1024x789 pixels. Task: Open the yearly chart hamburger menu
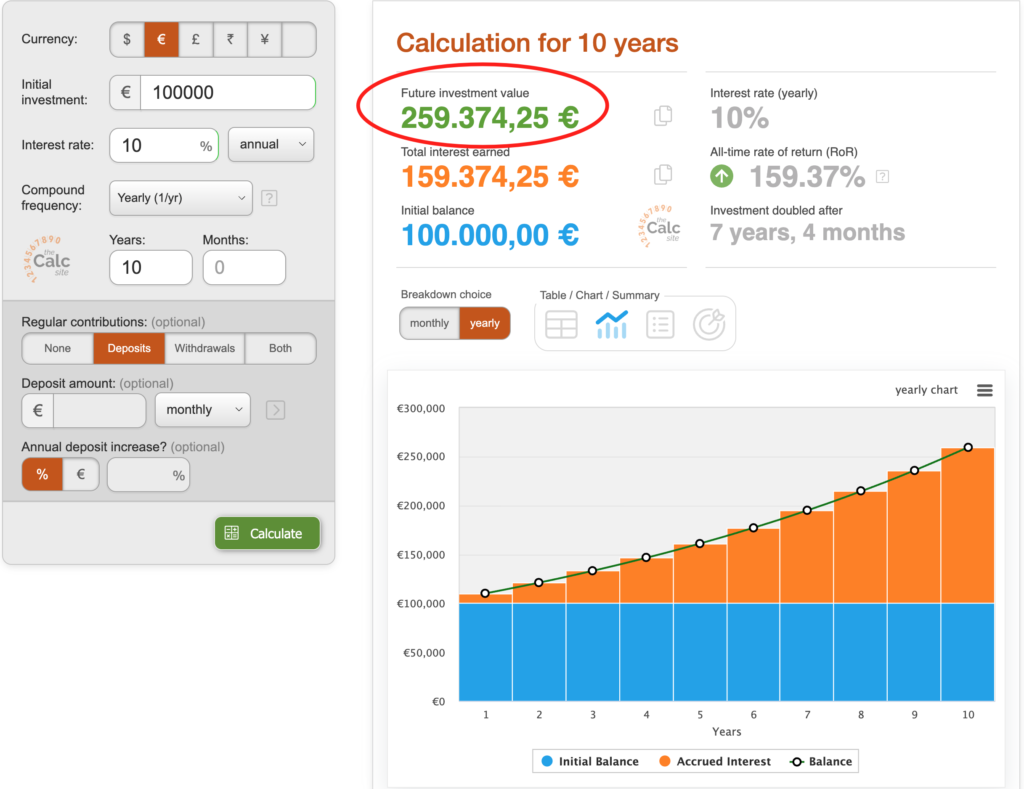985,390
